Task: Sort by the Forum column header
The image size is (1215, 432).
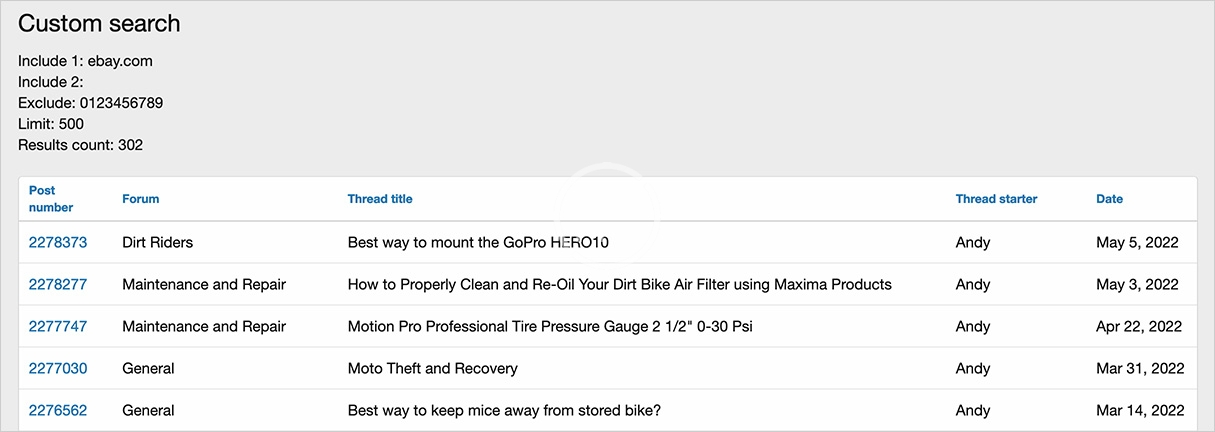Action: 141,199
